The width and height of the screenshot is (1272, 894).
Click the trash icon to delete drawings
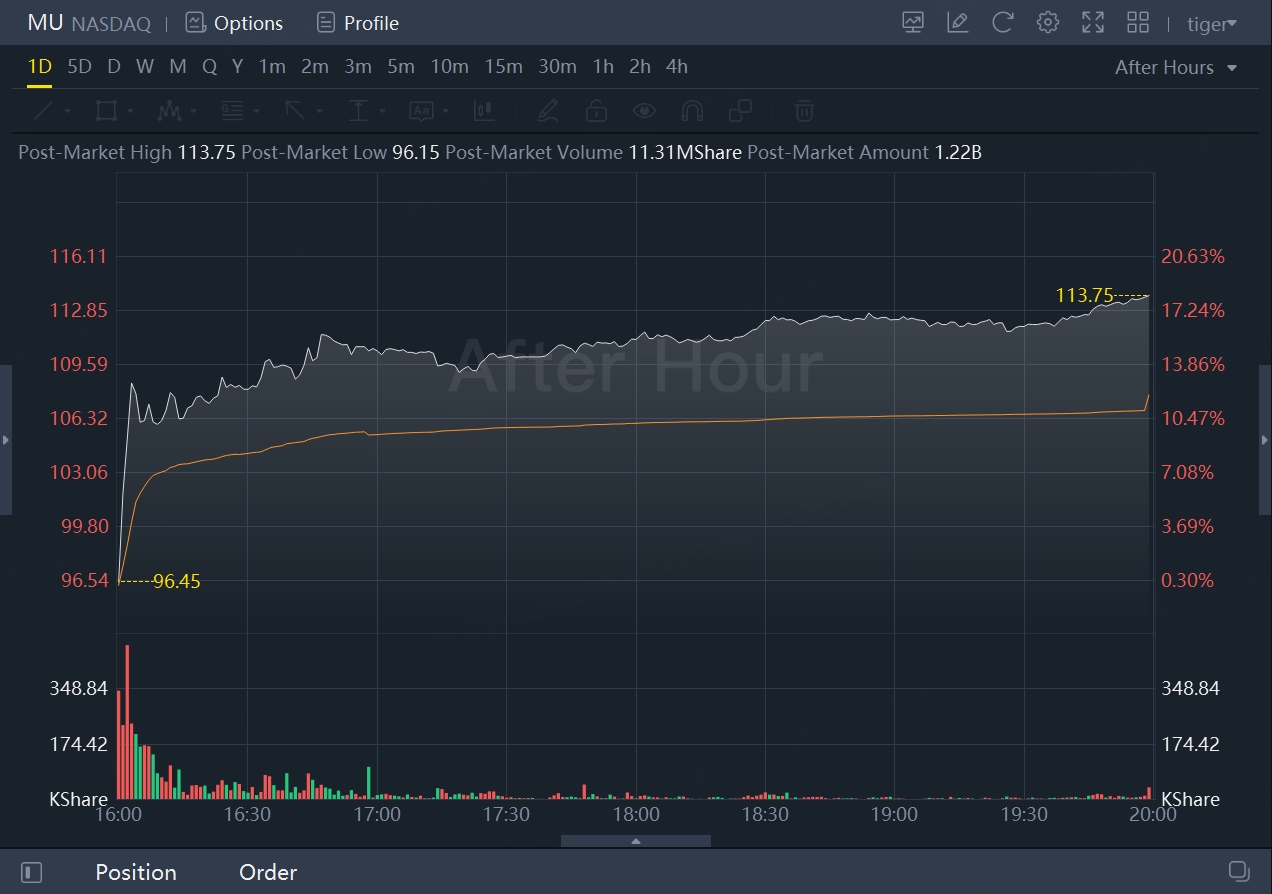[x=804, y=110]
